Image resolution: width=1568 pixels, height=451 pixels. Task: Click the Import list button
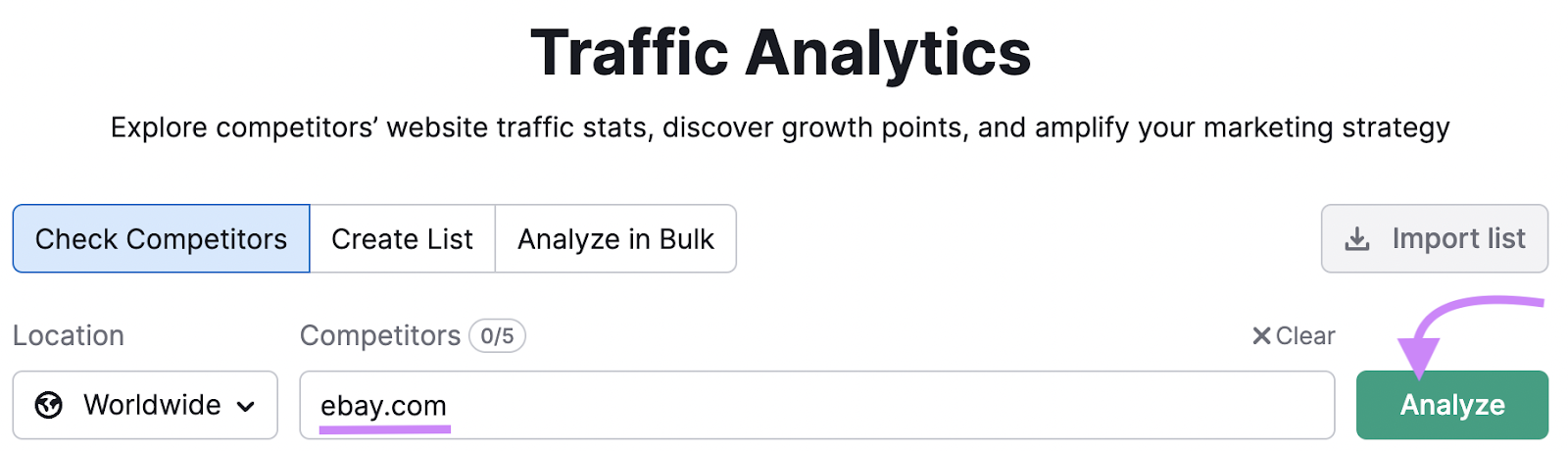click(x=1435, y=238)
